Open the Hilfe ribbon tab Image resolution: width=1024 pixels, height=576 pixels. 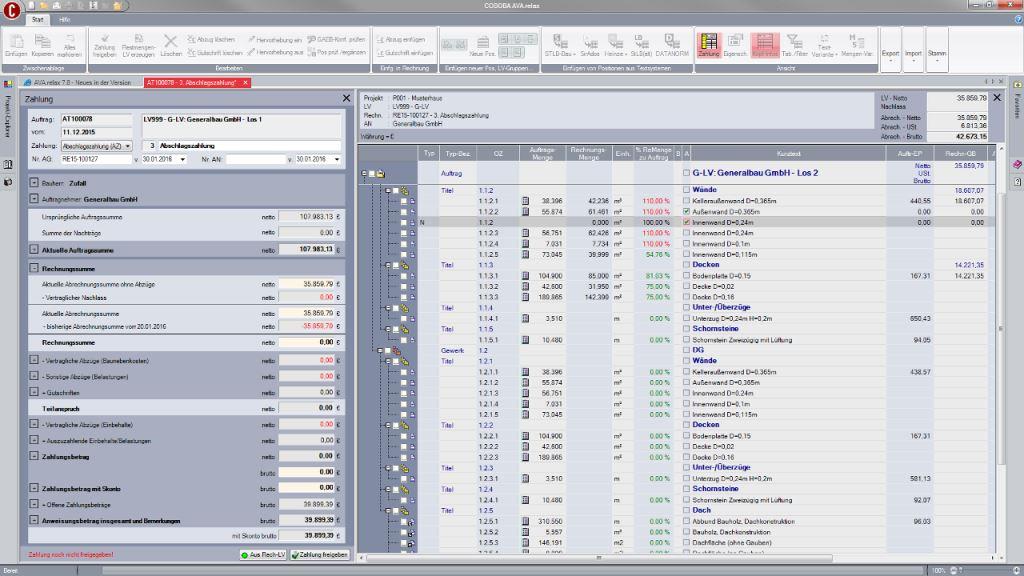[64, 19]
